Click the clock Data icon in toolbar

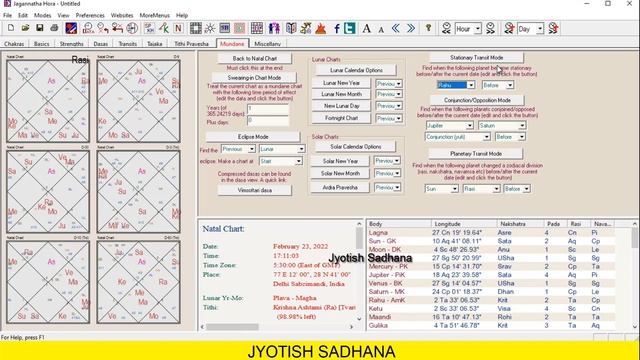[x=88, y=28]
